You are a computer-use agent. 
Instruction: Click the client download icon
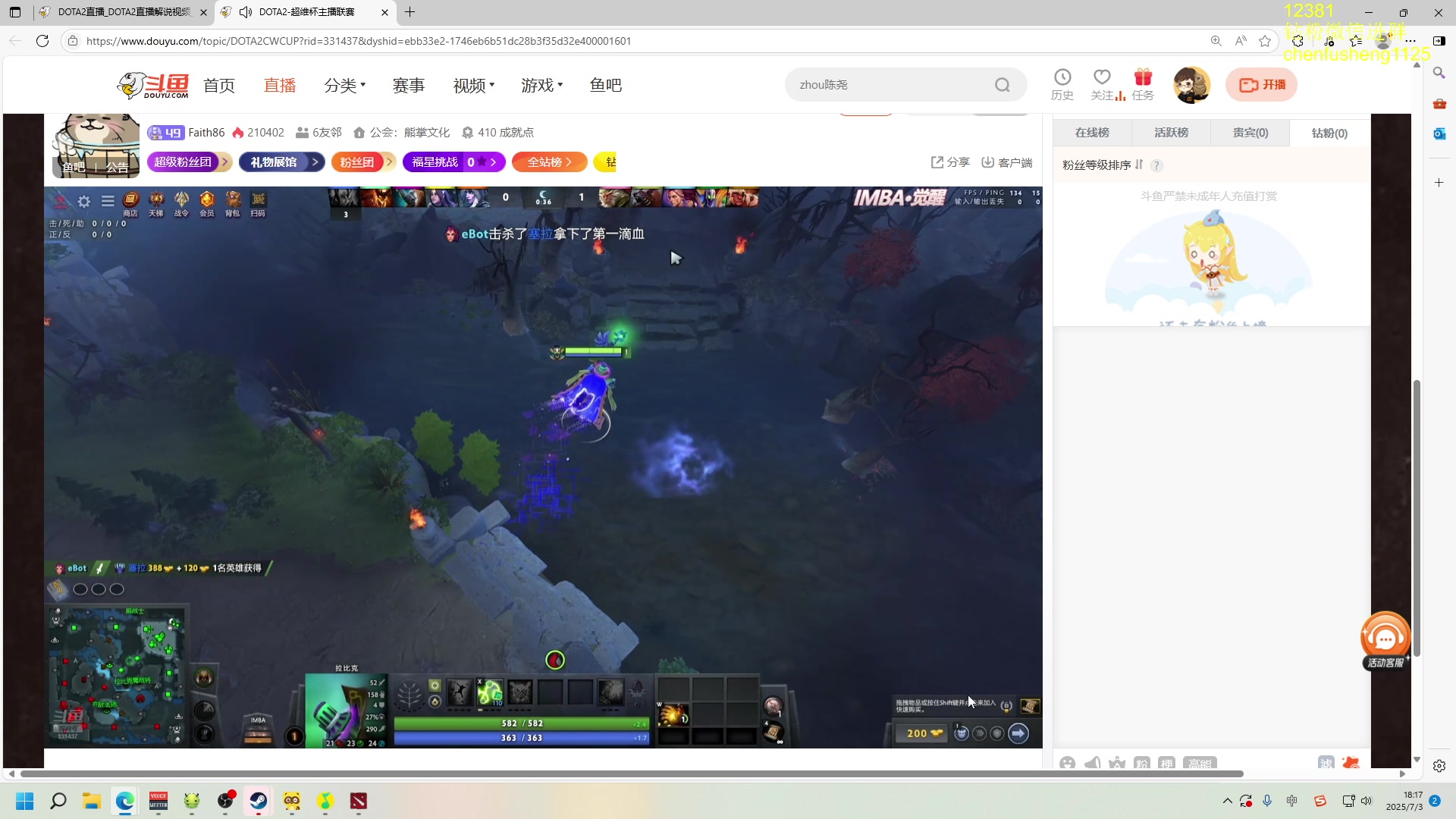[1006, 162]
